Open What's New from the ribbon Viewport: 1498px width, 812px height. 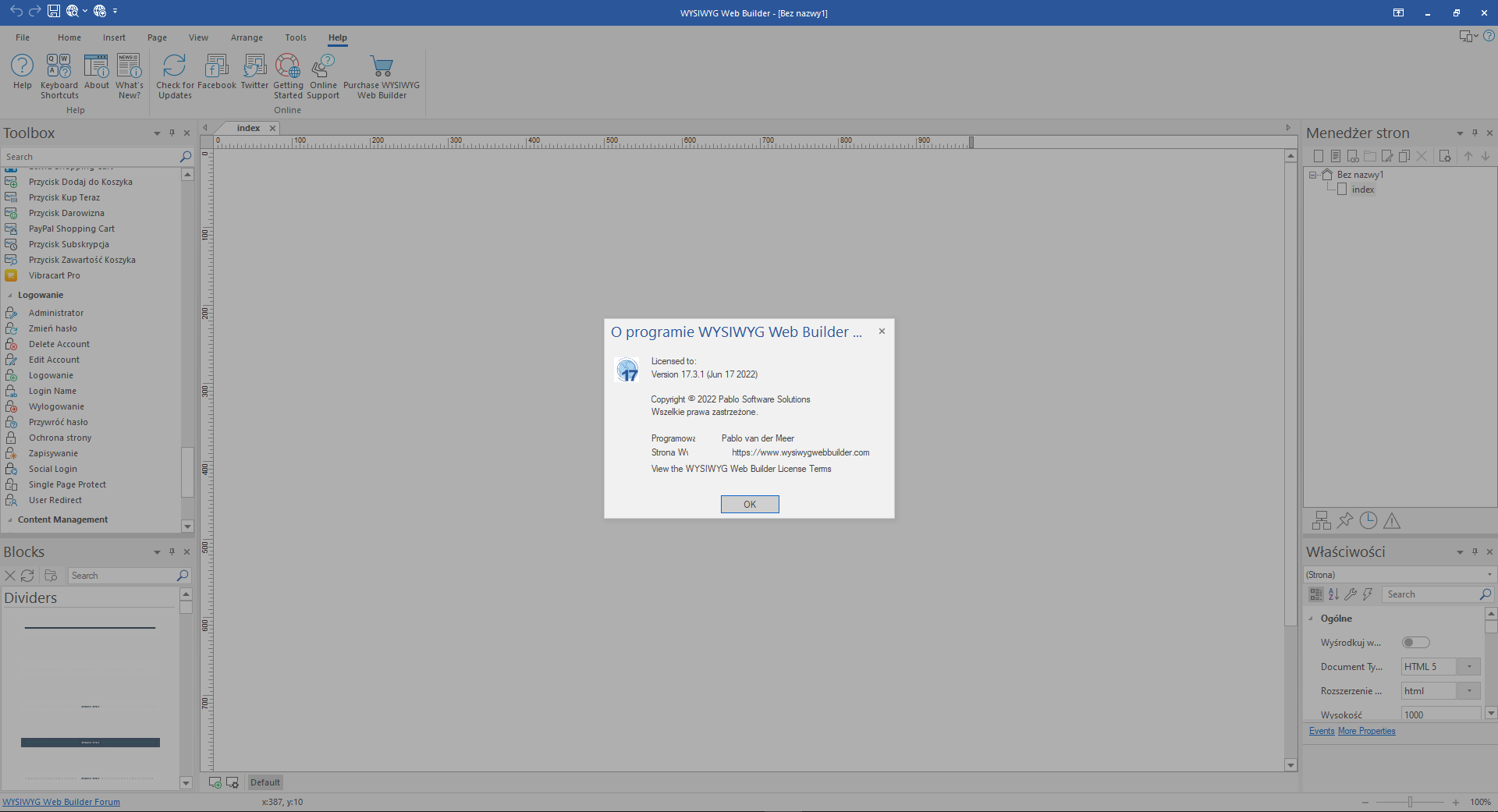tap(130, 76)
